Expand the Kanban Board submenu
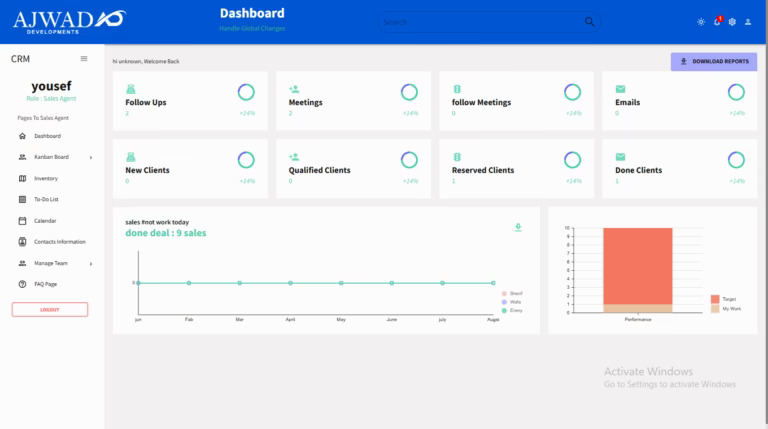 pyautogui.click(x=90, y=157)
